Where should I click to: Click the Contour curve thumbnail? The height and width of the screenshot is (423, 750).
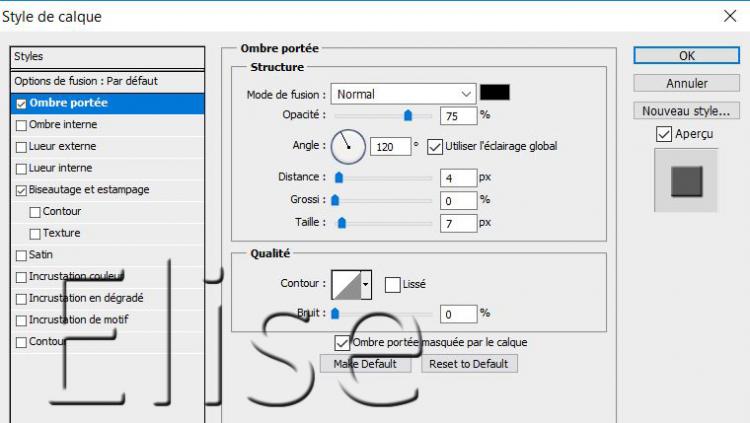(x=346, y=284)
